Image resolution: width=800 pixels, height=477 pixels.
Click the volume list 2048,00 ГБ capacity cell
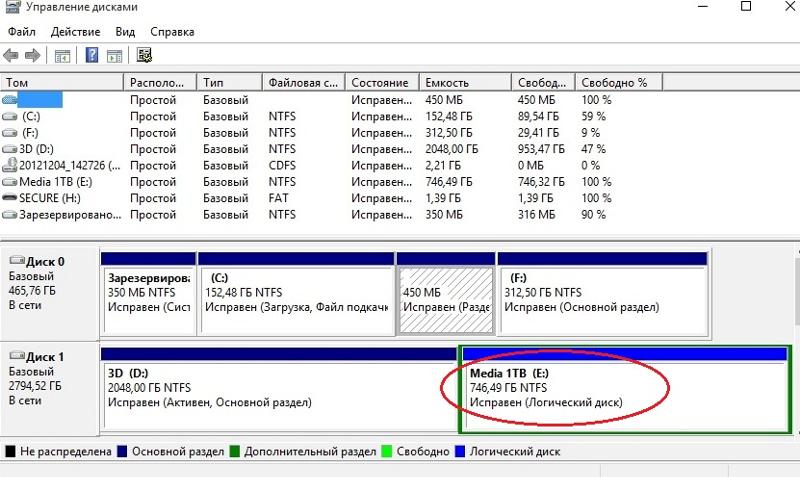[x=452, y=149]
